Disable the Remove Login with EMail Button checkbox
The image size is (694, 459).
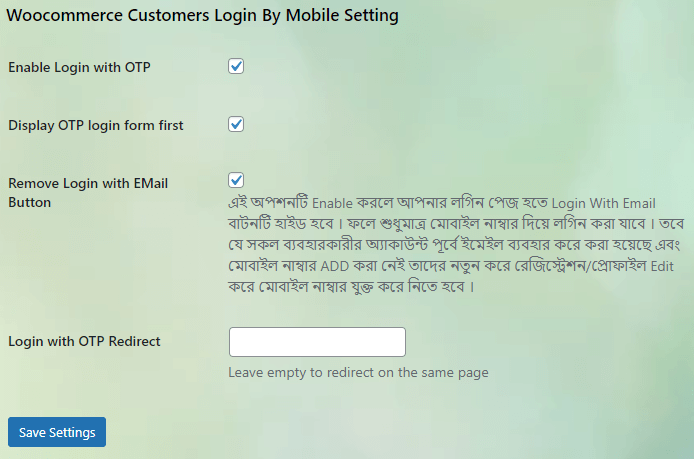click(x=236, y=180)
